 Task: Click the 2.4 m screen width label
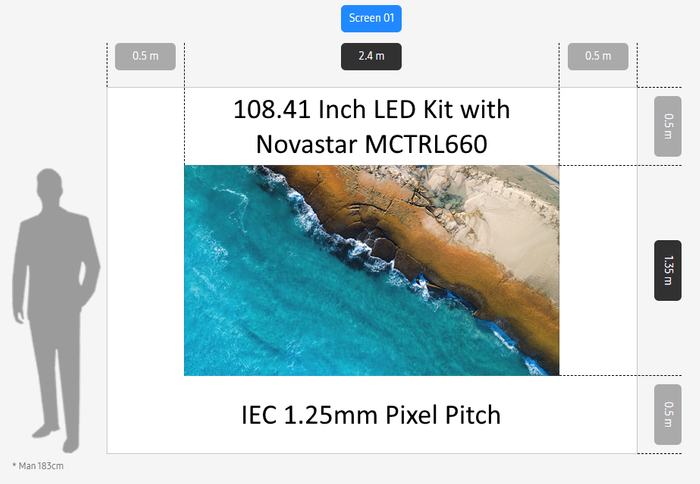tap(371, 56)
